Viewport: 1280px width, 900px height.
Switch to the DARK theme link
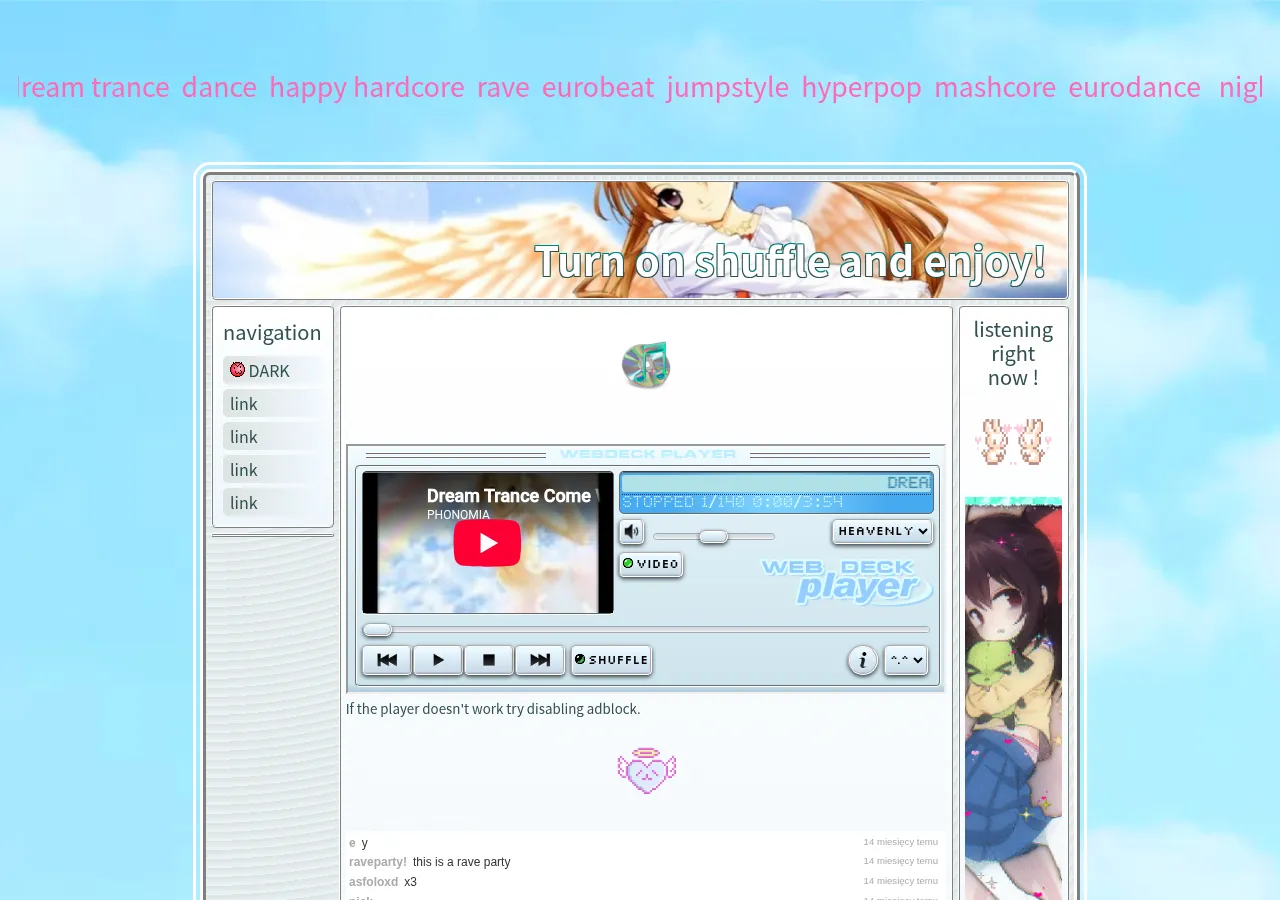(269, 371)
